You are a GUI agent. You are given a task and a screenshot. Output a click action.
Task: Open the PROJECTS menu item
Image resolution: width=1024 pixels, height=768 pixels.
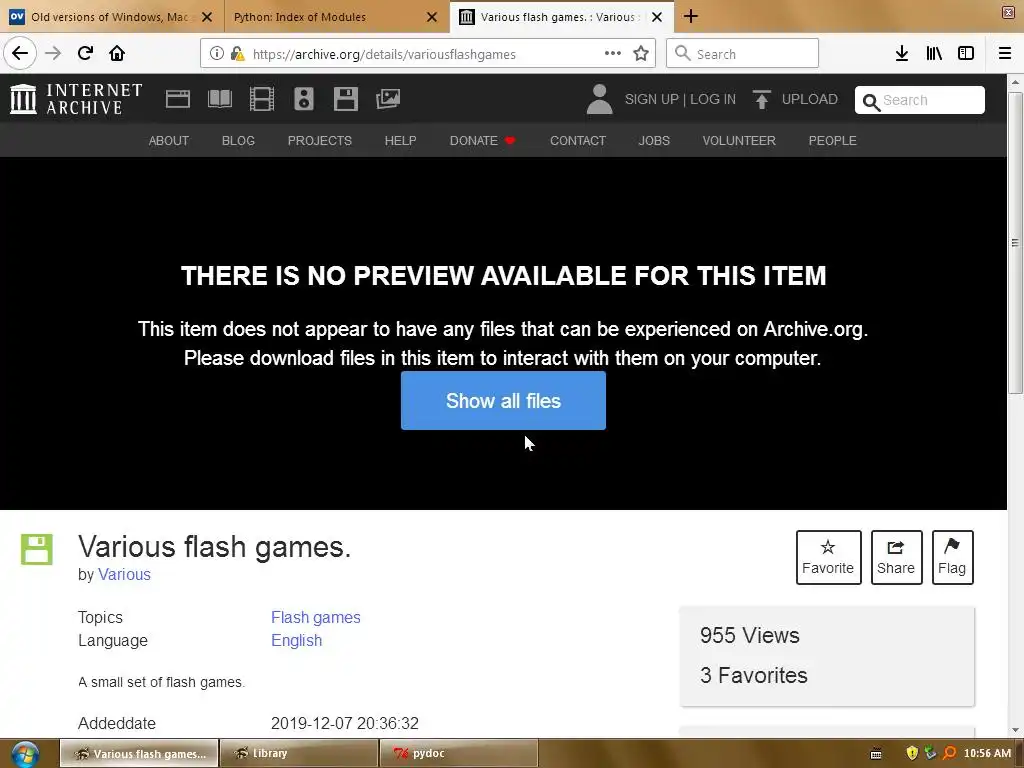click(320, 140)
